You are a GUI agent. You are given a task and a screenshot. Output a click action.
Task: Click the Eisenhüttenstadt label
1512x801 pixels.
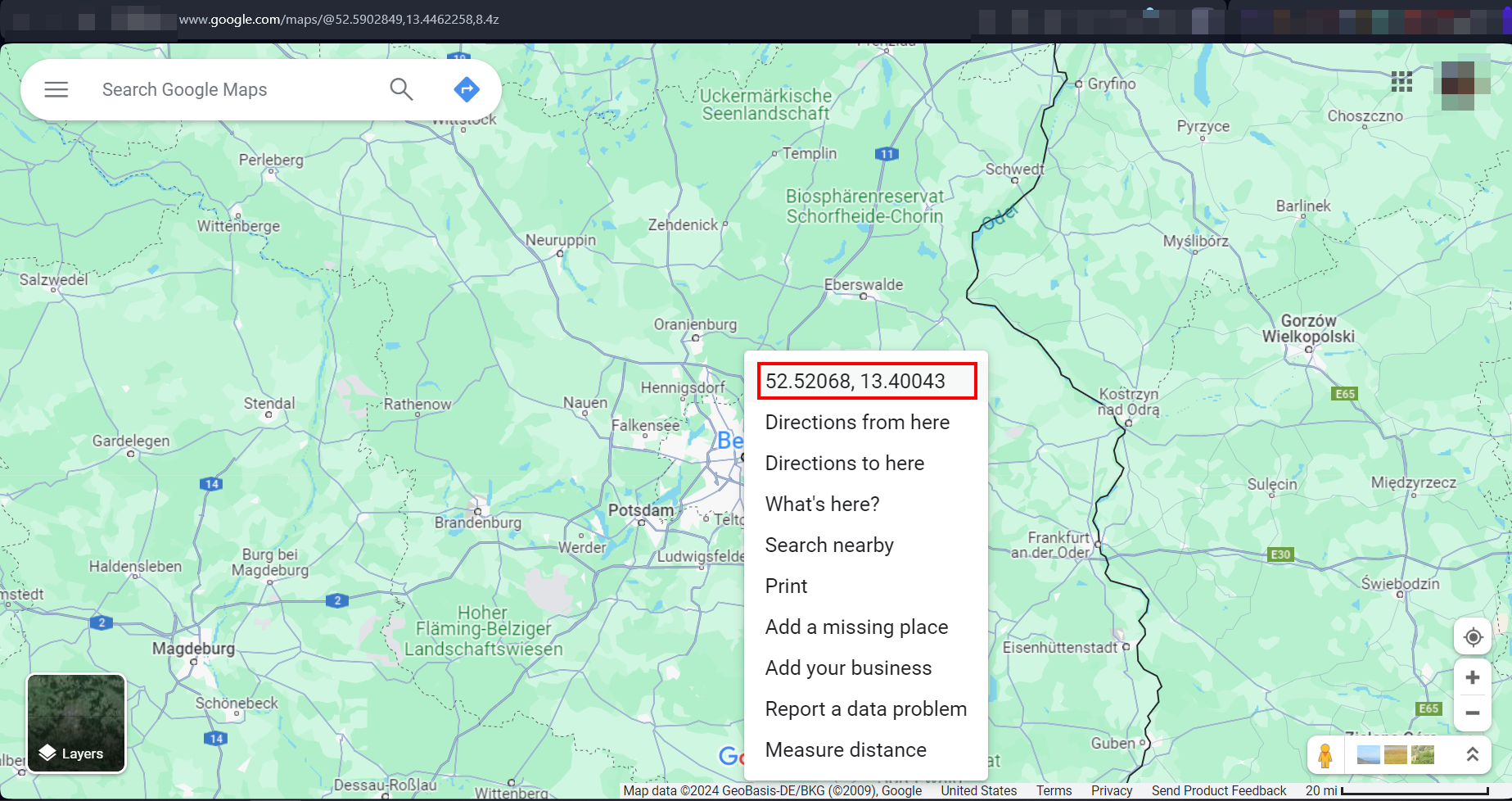pos(1060,647)
